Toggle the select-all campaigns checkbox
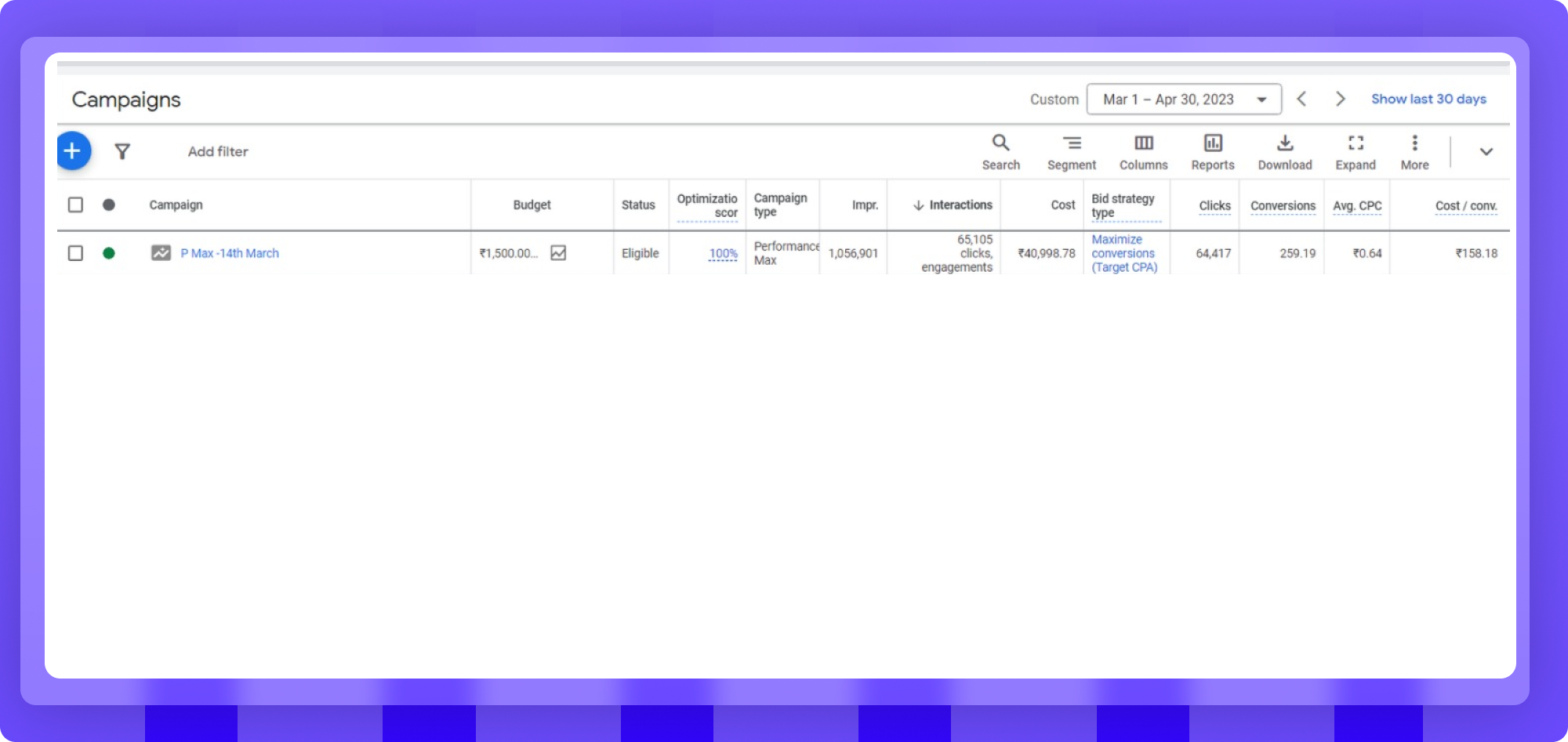Image resolution: width=1568 pixels, height=742 pixels. [x=75, y=205]
